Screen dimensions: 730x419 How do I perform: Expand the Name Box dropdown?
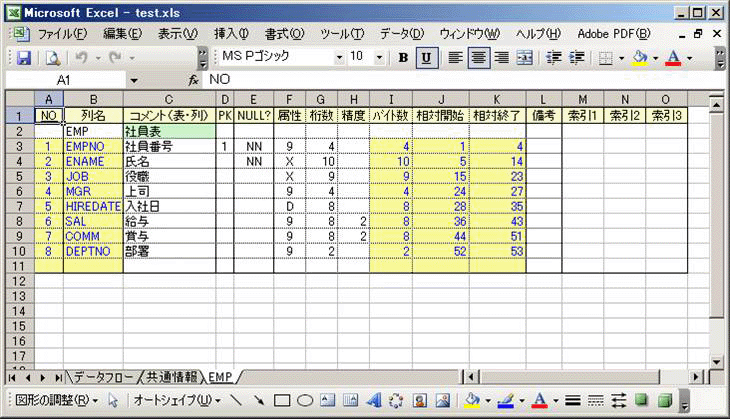[x=134, y=79]
